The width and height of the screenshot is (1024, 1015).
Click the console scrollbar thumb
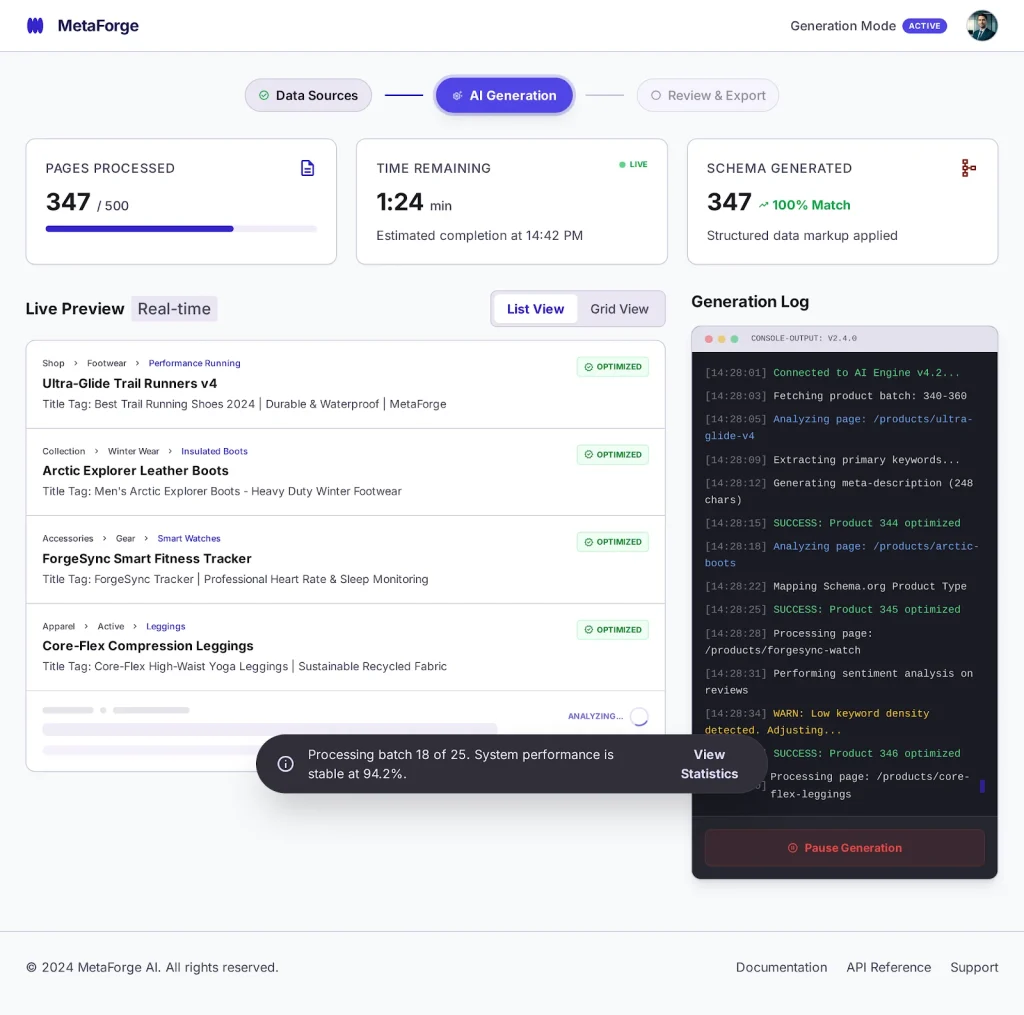[x=982, y=786]
